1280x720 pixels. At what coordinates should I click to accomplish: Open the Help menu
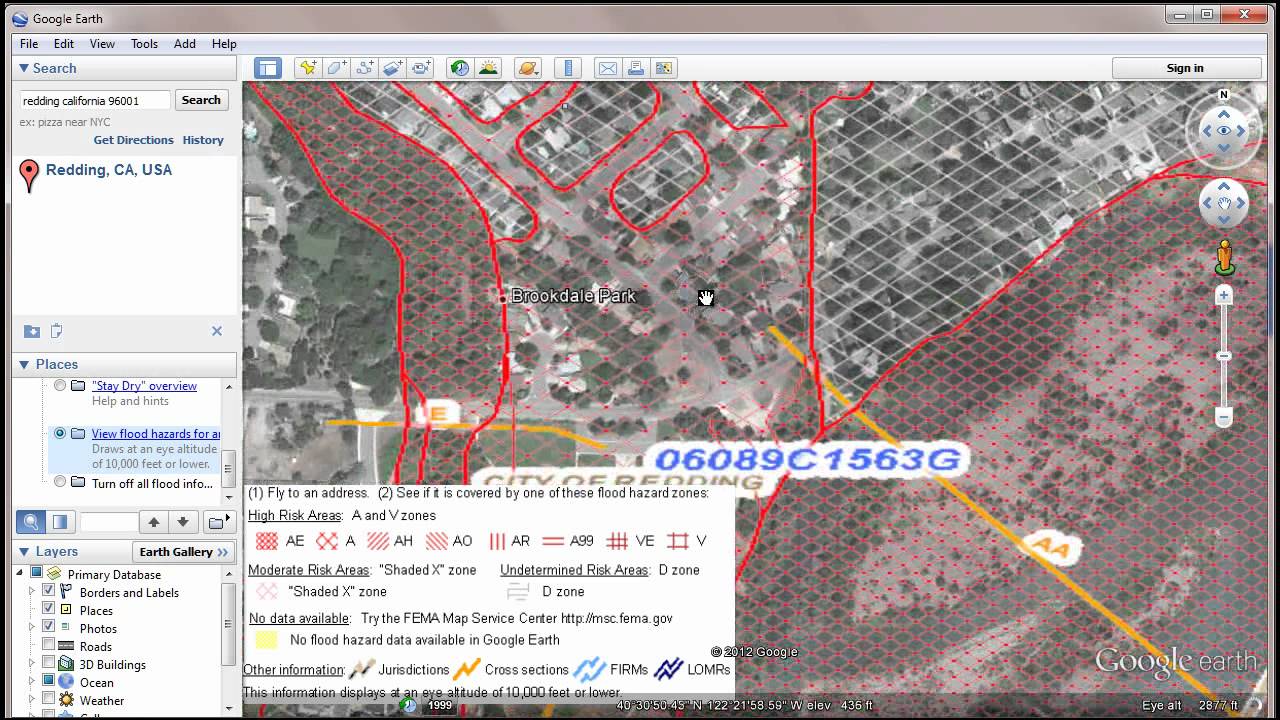point(224,44)
